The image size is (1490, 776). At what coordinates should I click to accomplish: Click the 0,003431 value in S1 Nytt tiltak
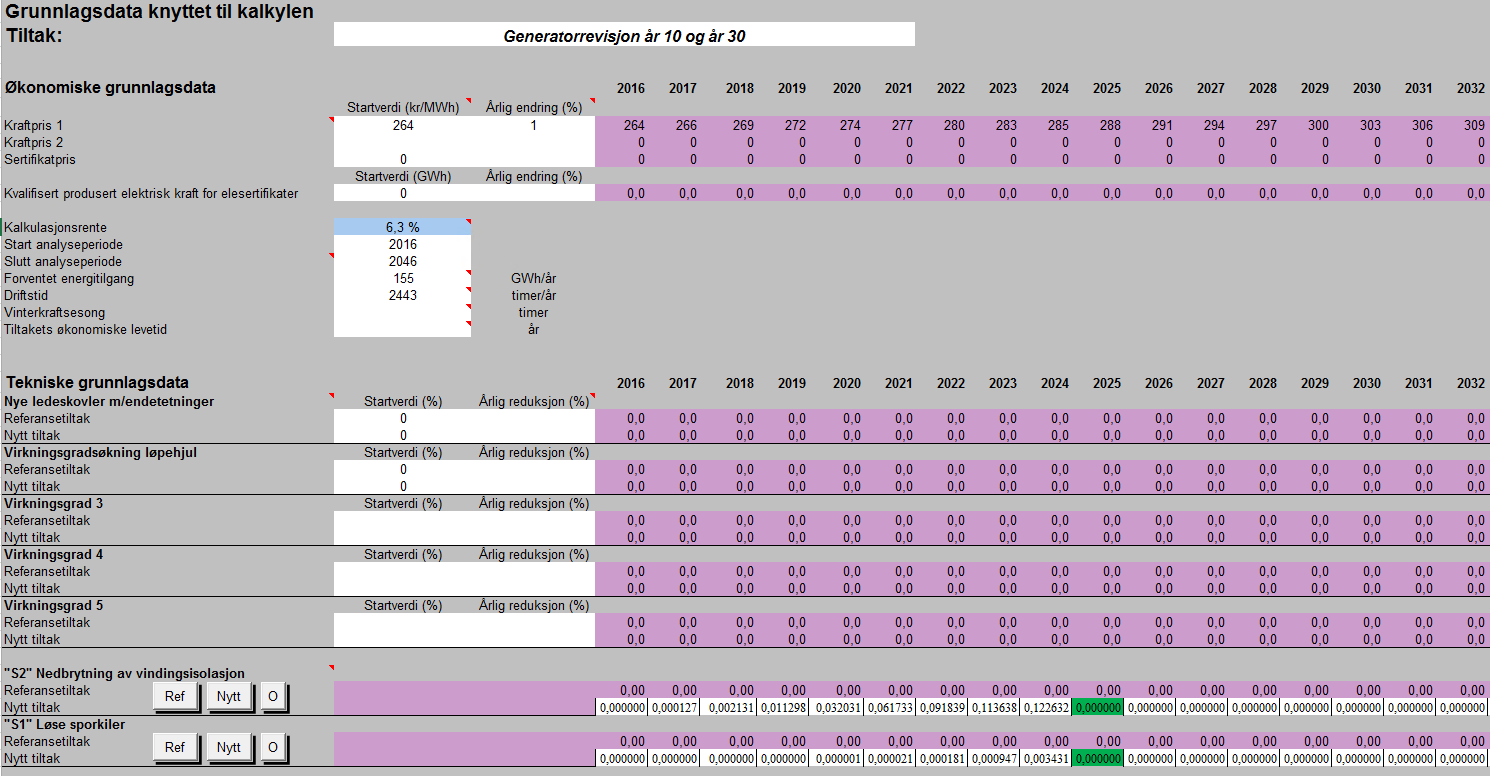click(1046, 758)
